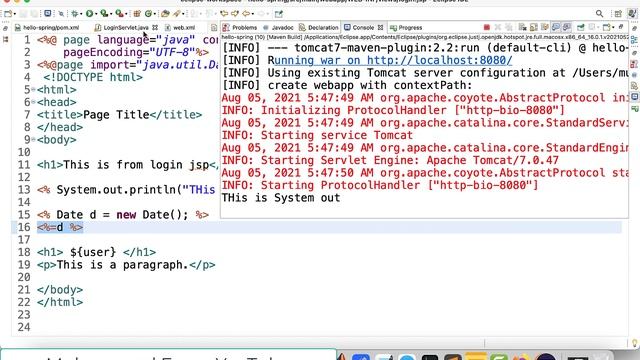Switch to LoginServlet.java editor tab
Viewport: 640px width, 360px height.
[x=122, y=27]
